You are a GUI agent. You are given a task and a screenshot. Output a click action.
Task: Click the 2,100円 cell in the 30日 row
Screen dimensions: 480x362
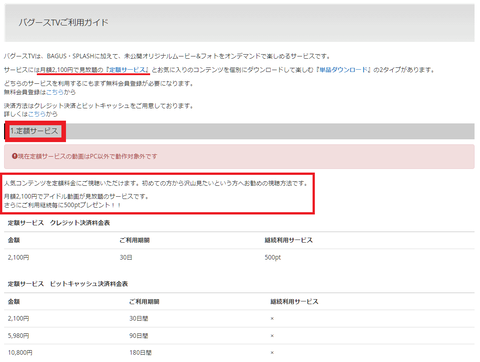[x=18, y=257]
